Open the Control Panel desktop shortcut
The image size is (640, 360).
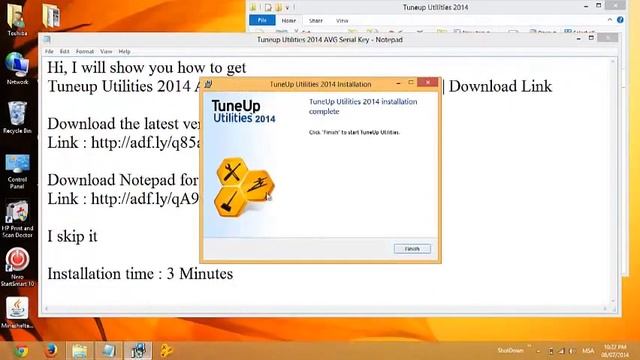click(x=17, y=171)
